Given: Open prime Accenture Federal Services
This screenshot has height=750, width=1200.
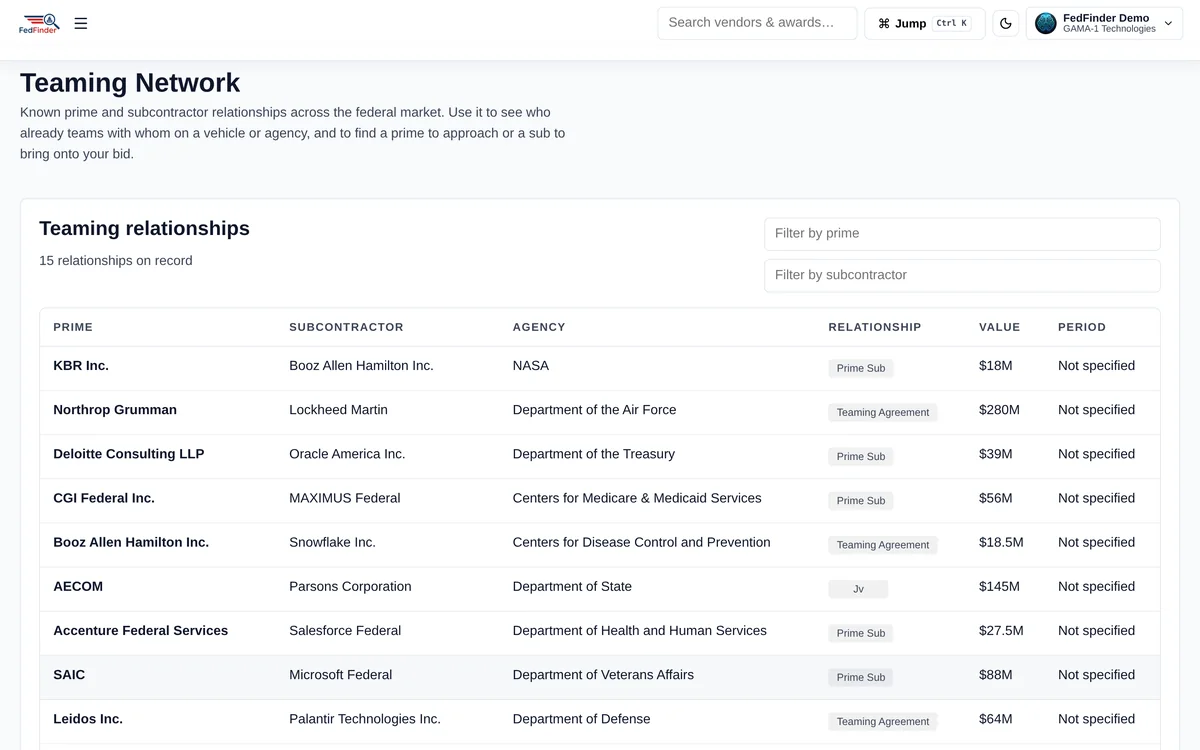Looking at the screenshot, I should (141, 631).
